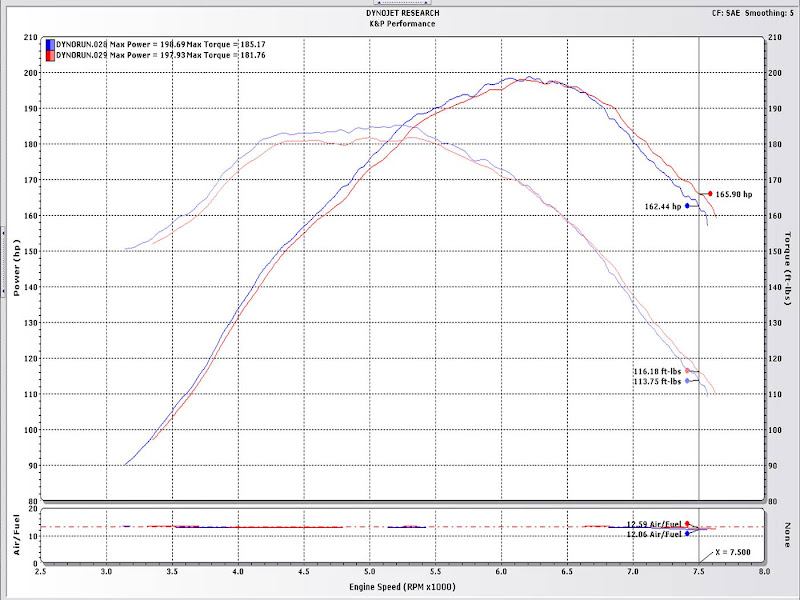Click the X = 7.500 cursor readout
Viewport: 800px width, 600px height.
[x=732, y=552]
